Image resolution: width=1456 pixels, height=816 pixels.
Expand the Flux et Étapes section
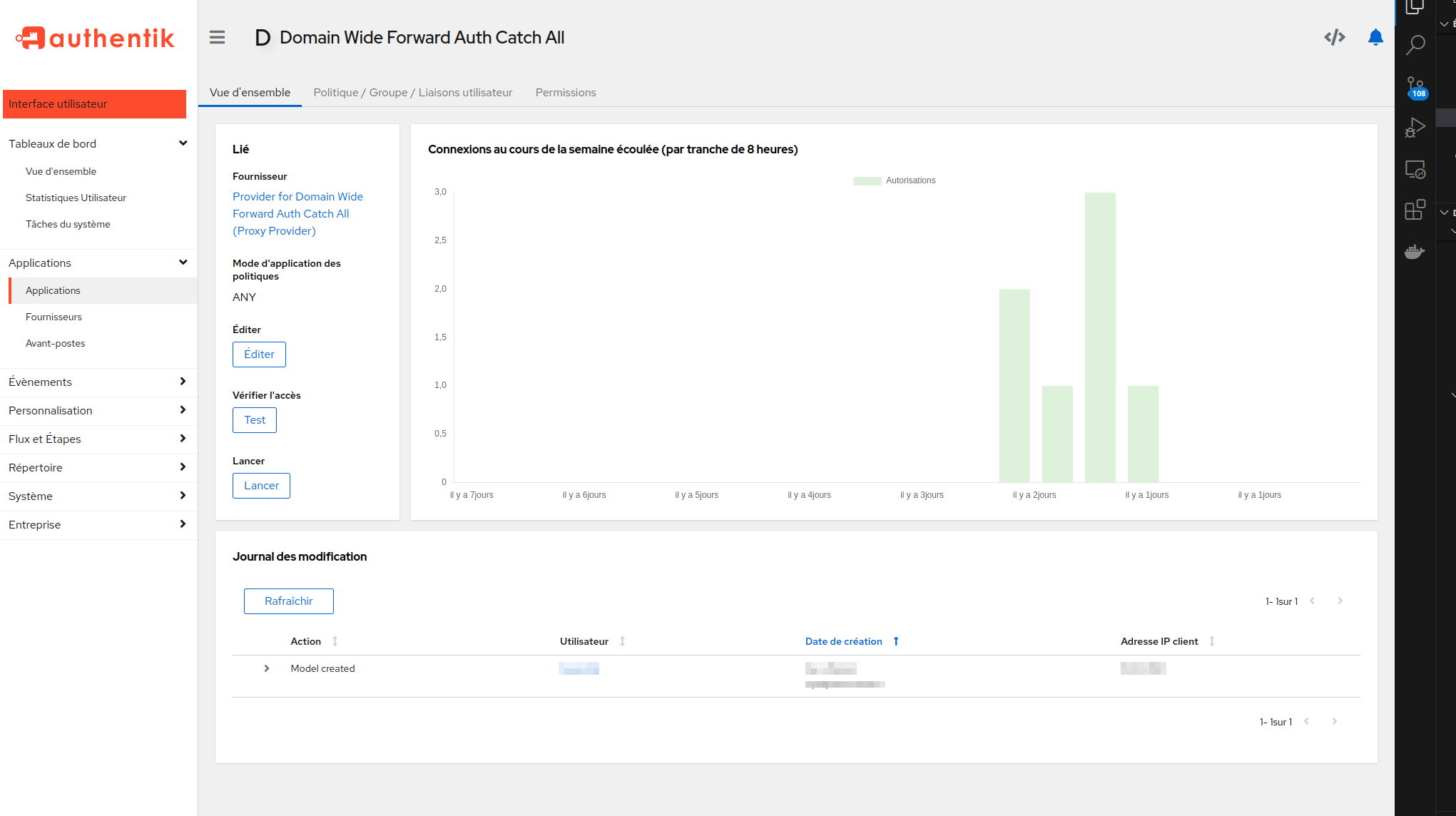tap(98, 439)
